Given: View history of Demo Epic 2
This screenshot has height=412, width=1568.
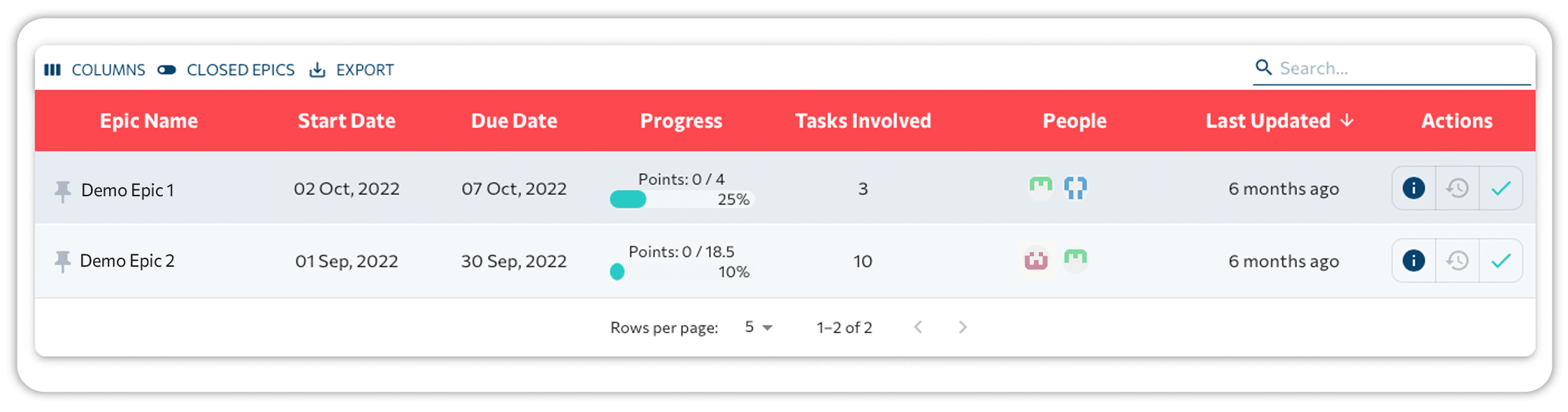Looking at the screenshot, I should [1457, 260].
